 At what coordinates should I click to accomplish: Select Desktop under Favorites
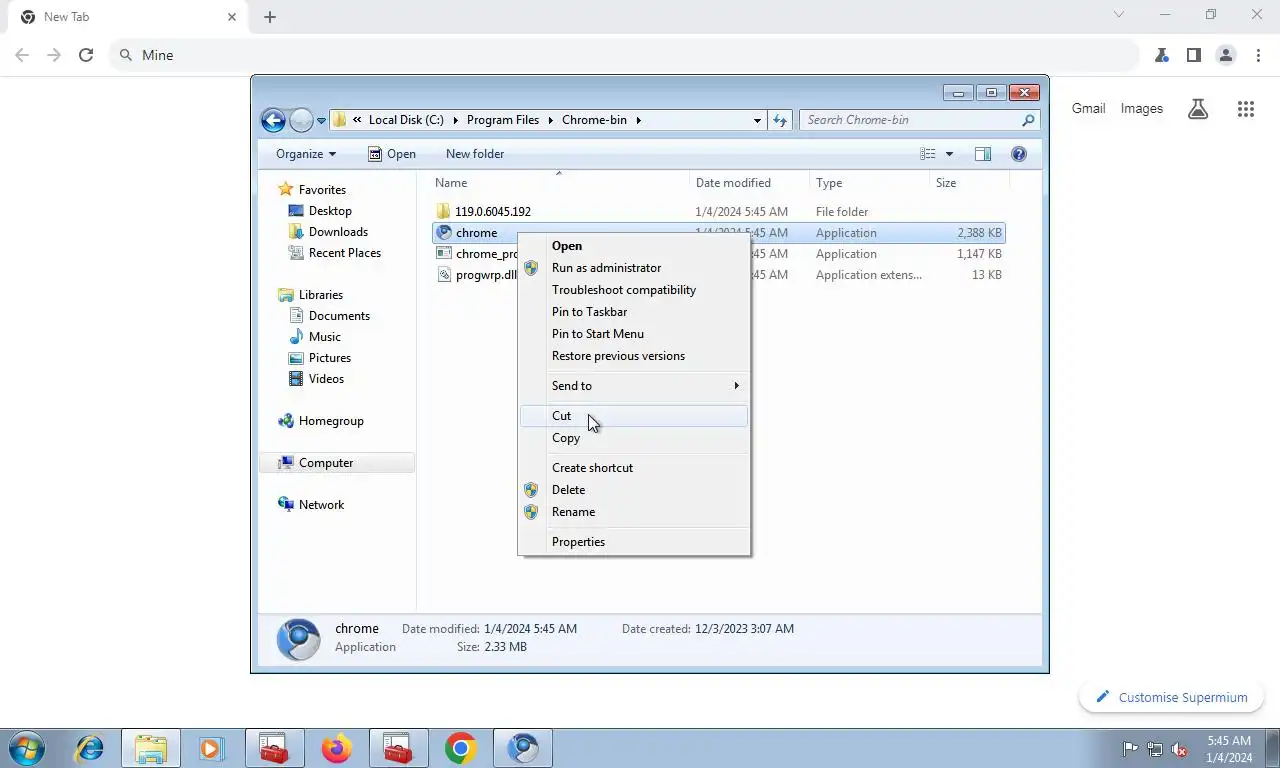click(330, 211)
